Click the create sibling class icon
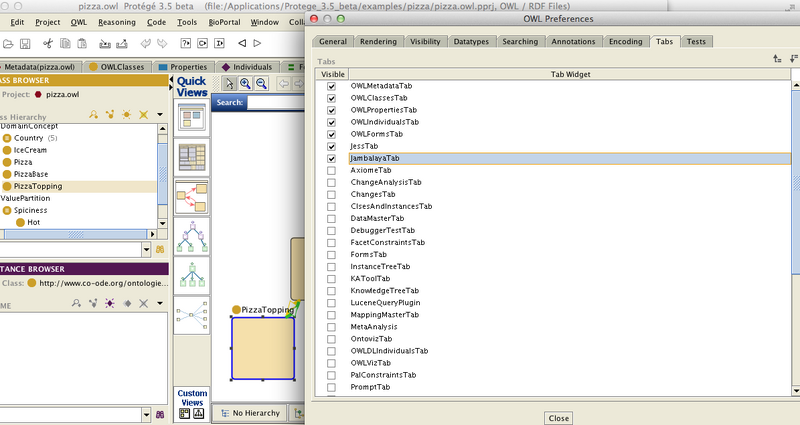The height and width of the screenshot is (425, 800). tap(110, 115)
